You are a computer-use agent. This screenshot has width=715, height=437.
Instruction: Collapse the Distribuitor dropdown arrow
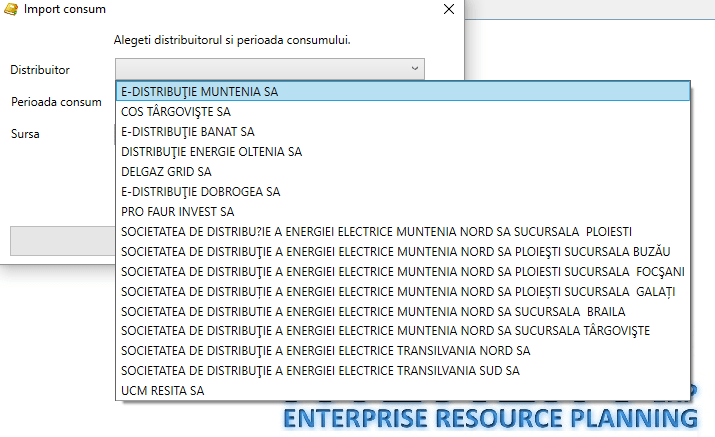tap(414, 68)
